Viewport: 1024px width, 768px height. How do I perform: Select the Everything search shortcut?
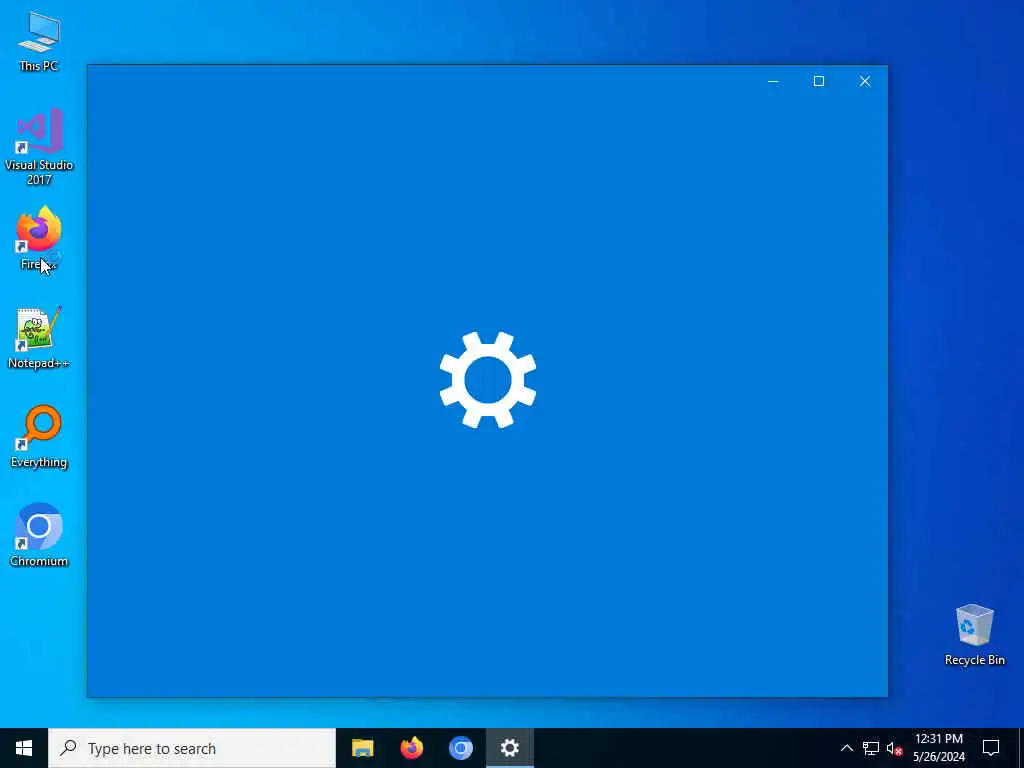(x=39, y=437)
